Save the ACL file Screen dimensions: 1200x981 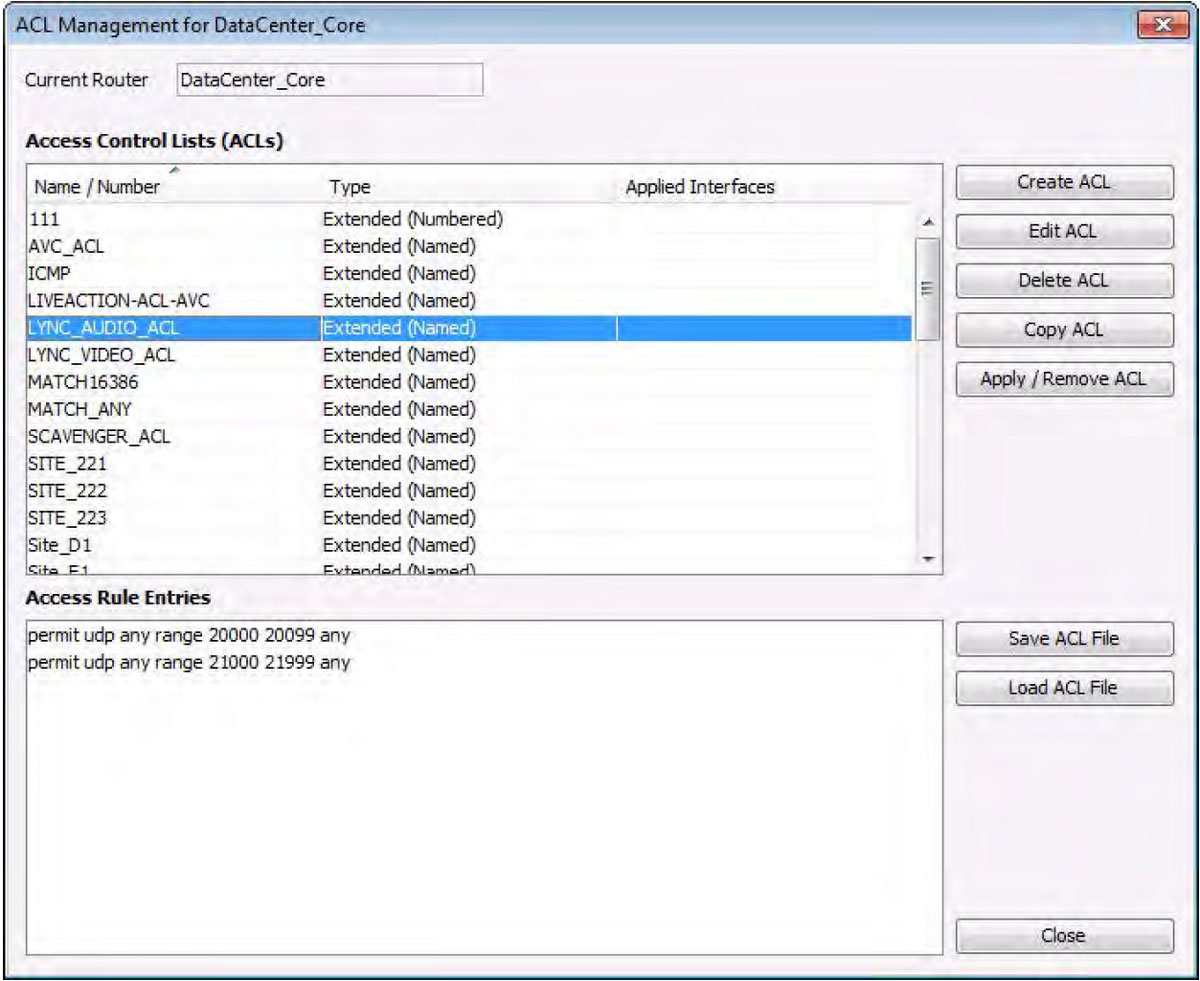(1064, 639)
